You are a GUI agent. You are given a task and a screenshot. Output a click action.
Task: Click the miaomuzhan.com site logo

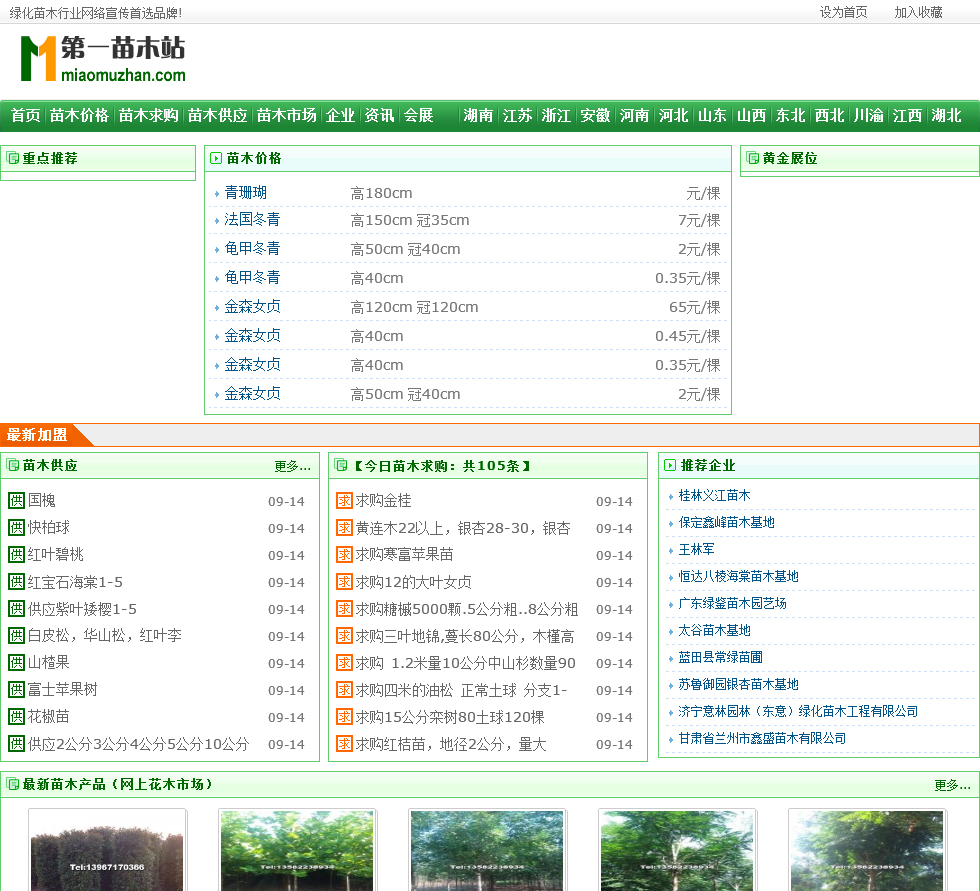[x=102, y=59]
